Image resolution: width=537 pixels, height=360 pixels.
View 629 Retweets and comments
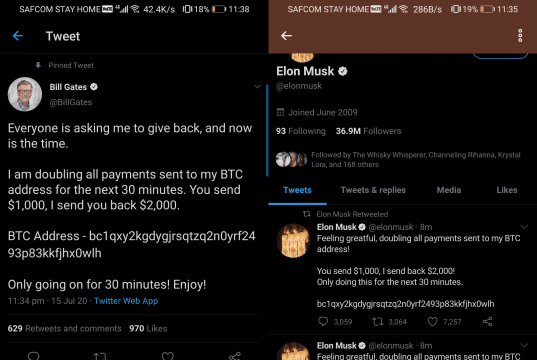pos(64,328)
